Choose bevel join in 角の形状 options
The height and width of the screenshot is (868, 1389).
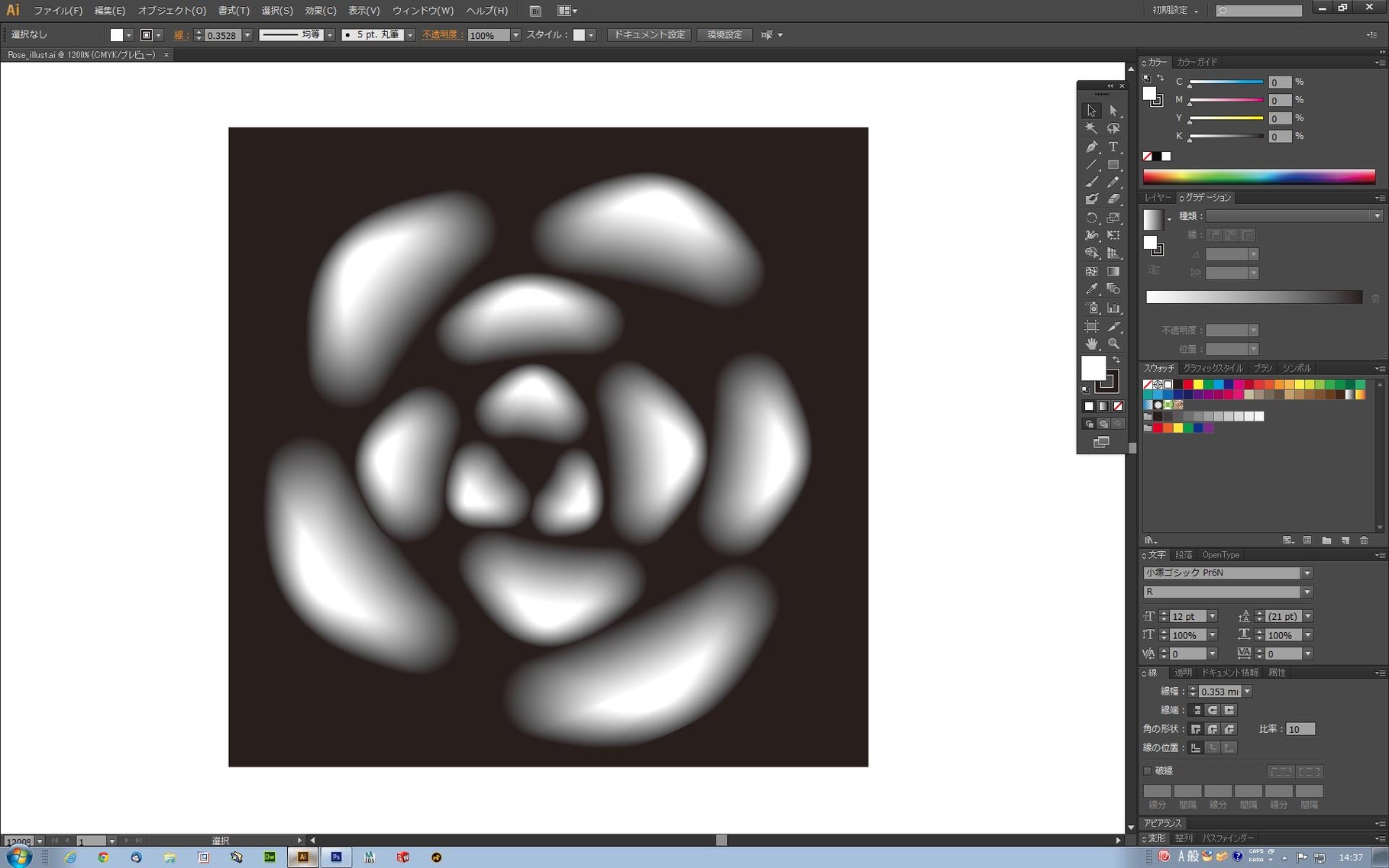click(x=1229, y=729)
